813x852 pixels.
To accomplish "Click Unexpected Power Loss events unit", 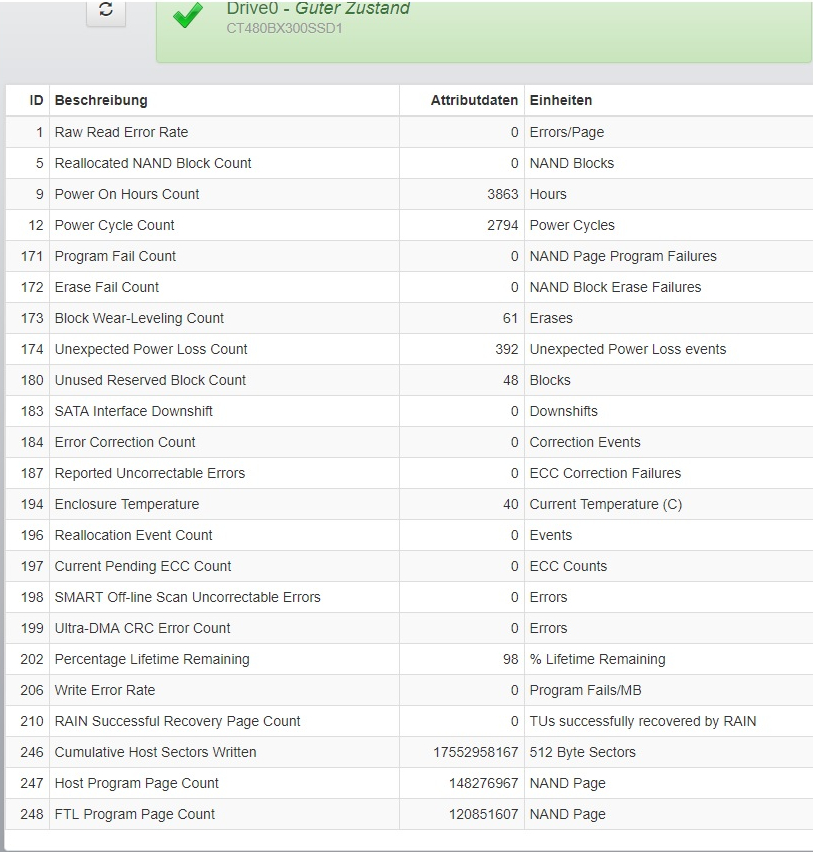I will [628, 349].
